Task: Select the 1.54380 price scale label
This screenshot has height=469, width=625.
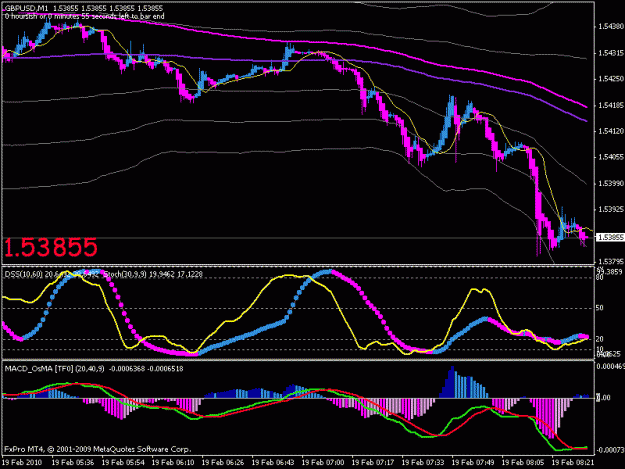Action: click(610, 26)
